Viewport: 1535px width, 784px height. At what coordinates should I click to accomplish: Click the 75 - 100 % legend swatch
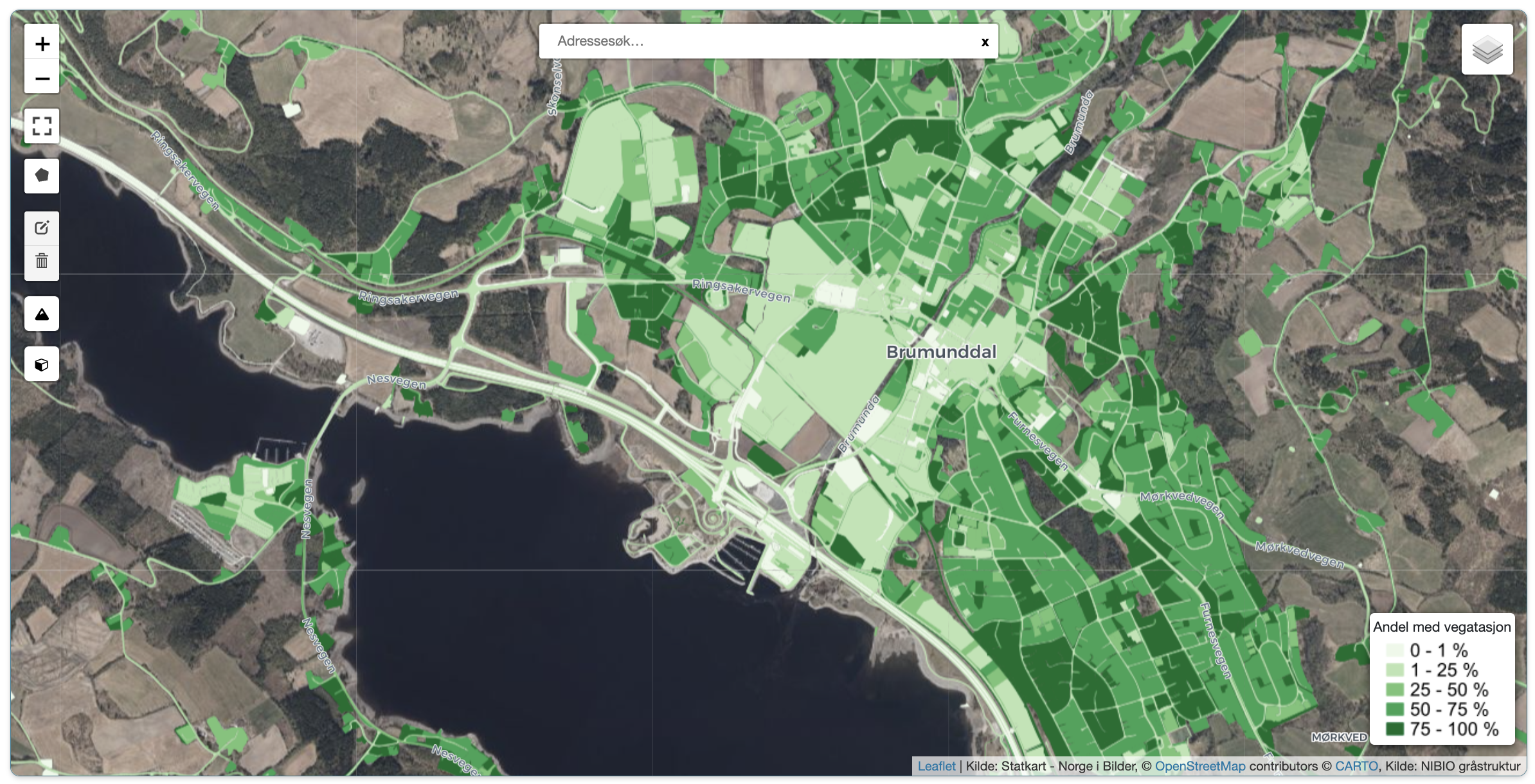[1394, 729]
